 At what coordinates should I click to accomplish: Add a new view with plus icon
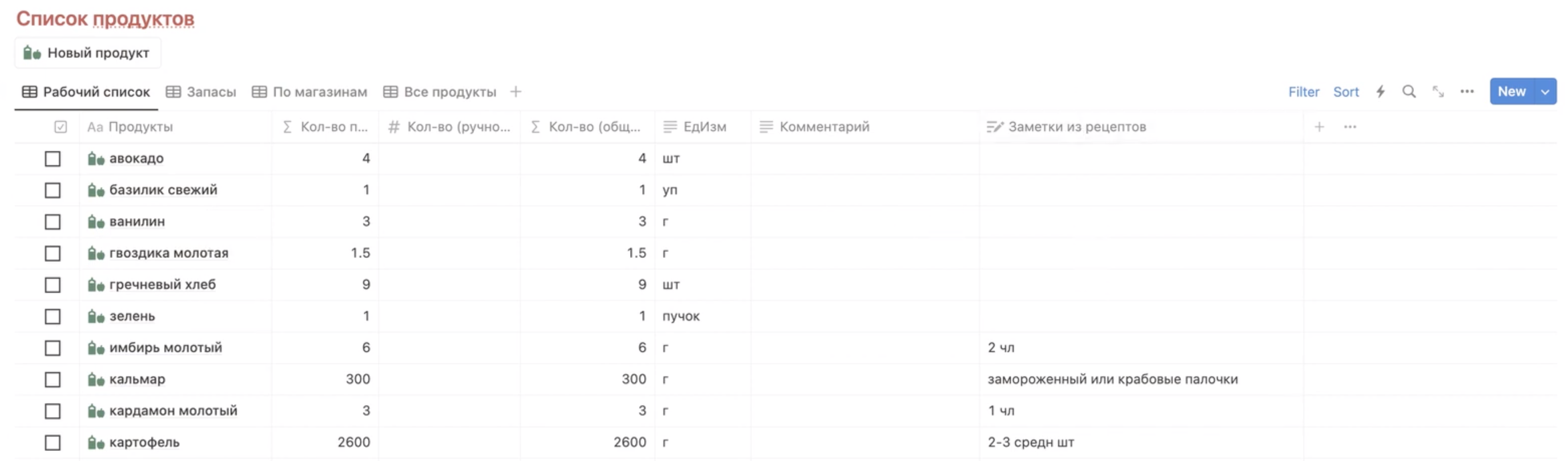516,92
